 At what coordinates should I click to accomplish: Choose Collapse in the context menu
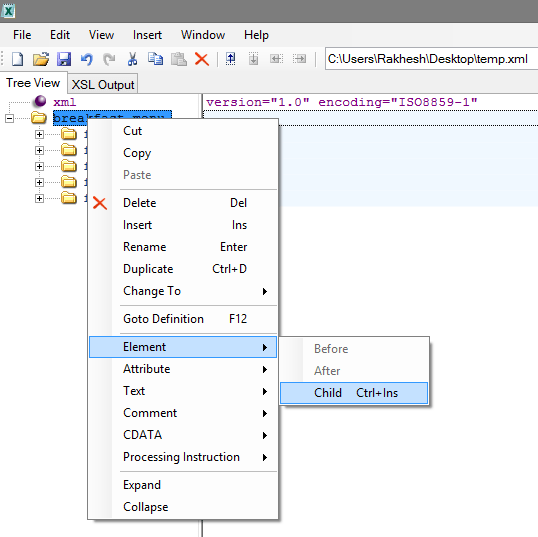183,507
